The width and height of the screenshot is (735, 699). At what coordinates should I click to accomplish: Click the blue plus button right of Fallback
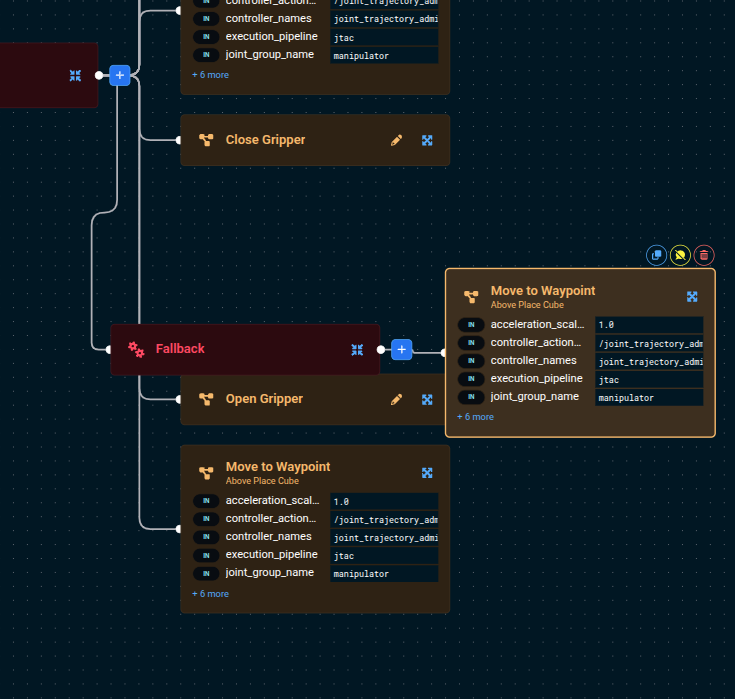pyautogui.click(x=401, y=349)
